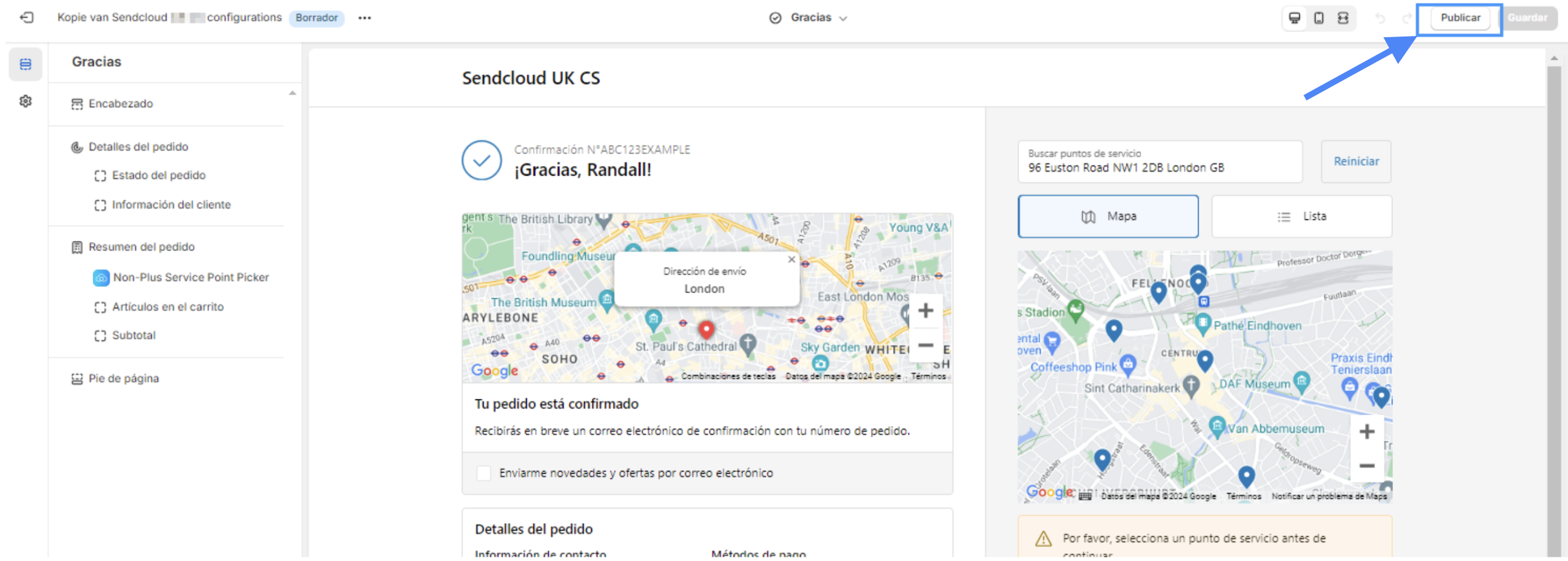The image size is (1568, 561).
Task: Open the three-dot more actions menu
Action: pyautogui.click(x=365, y=18)
